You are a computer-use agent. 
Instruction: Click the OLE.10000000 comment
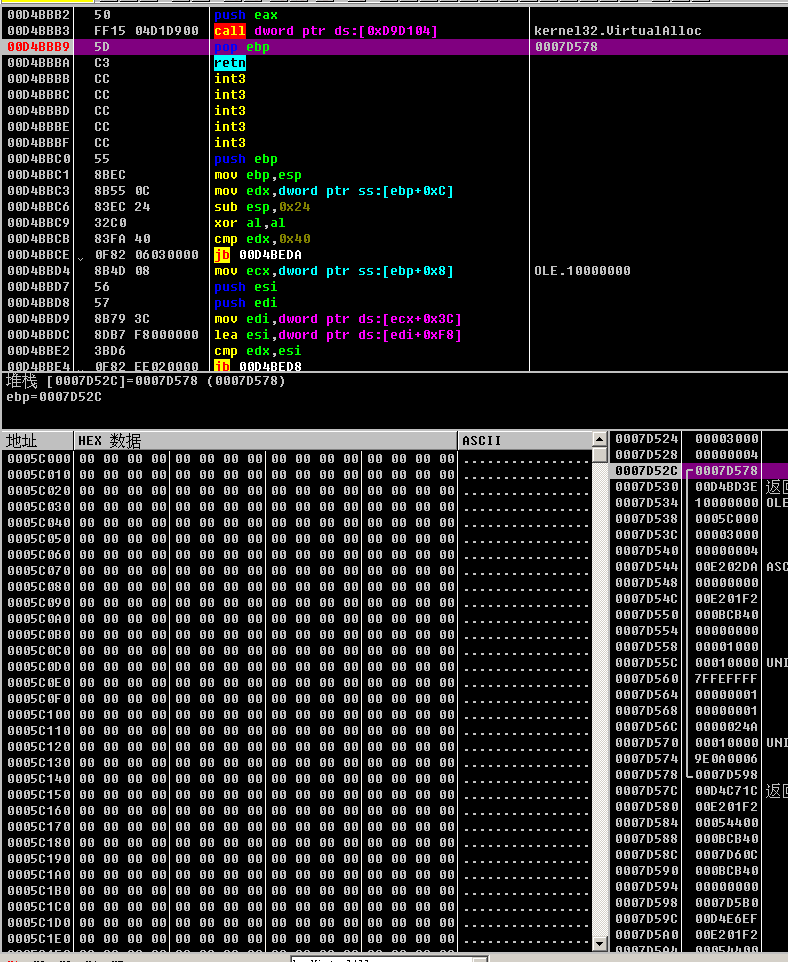[582, 271]
